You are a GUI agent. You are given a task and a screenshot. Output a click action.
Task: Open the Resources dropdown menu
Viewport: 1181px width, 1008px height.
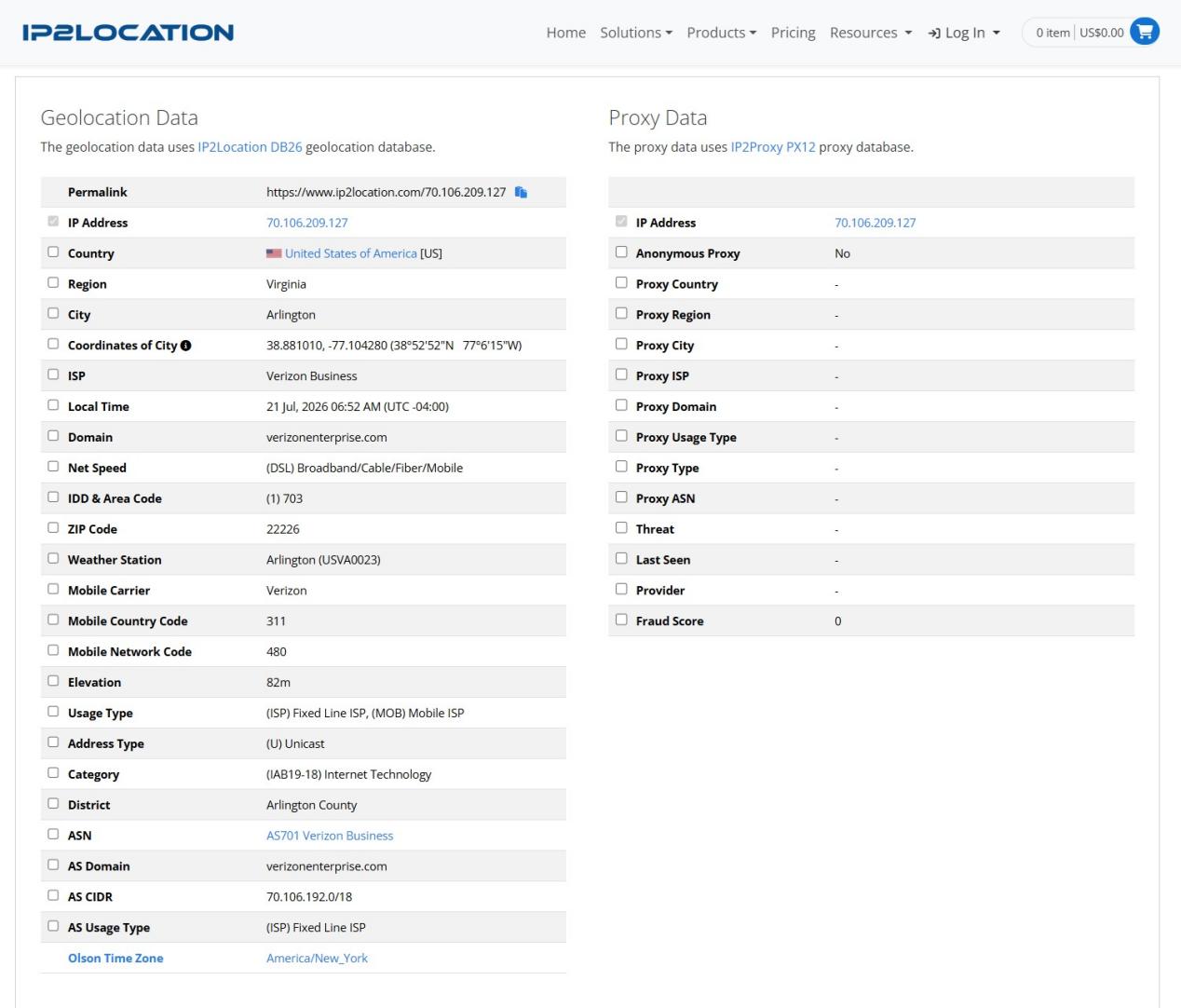tap(871, 33)
